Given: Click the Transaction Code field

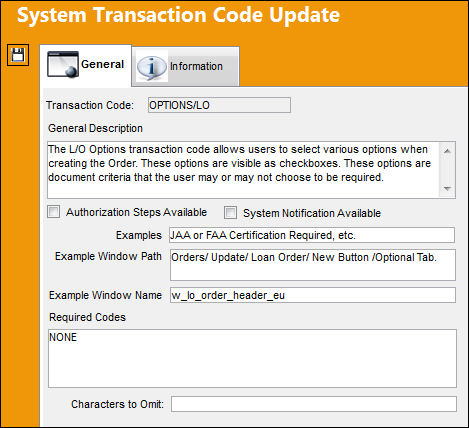Looking at the screenshot, I should 219,105.
